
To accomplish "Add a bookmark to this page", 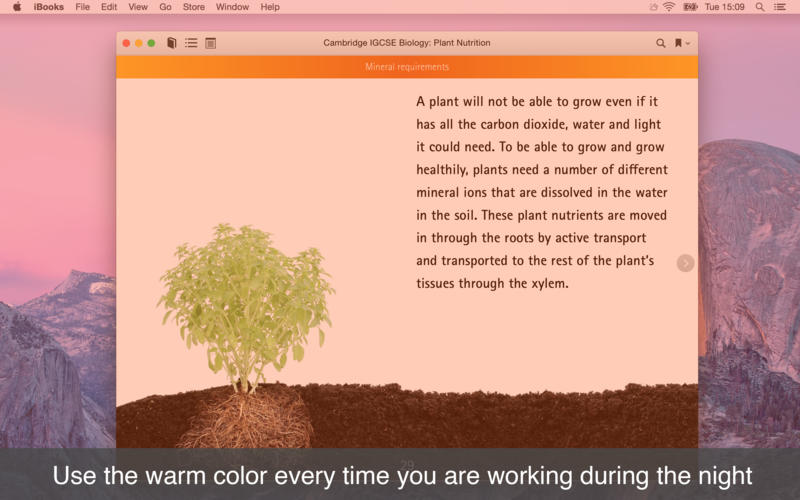I will [x=678, y=43].
